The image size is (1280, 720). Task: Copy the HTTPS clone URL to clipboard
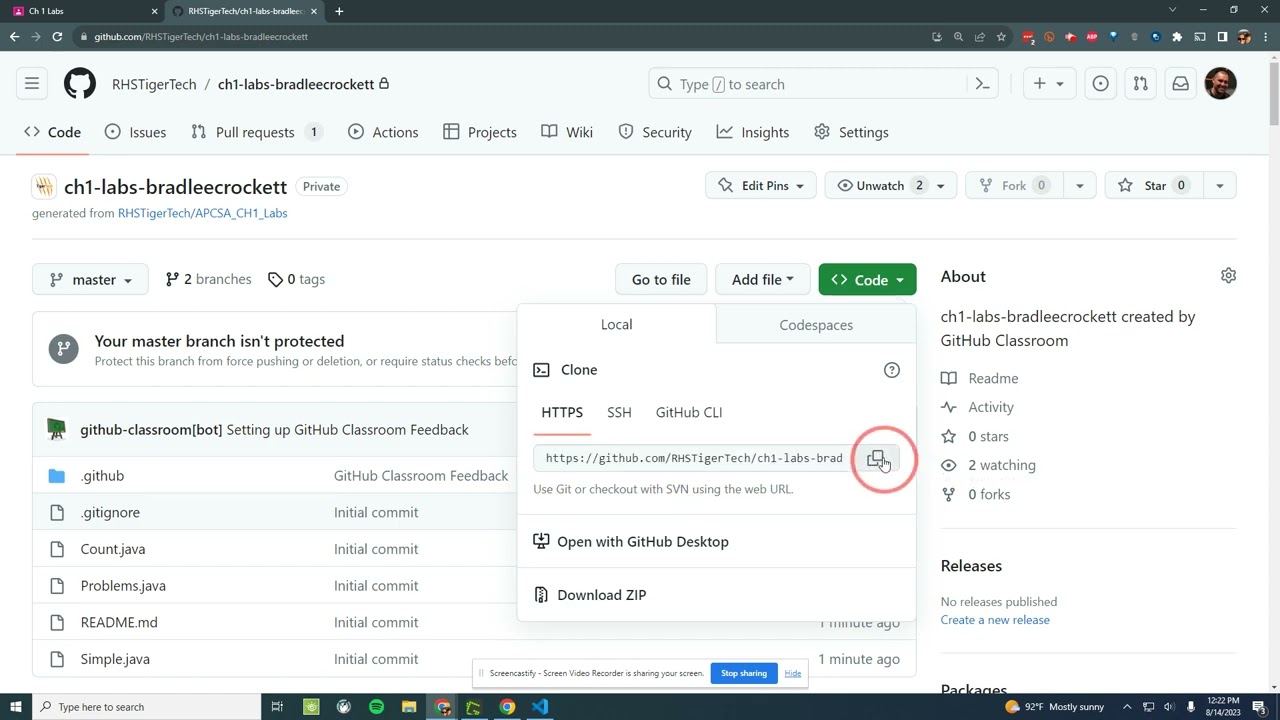pos(876,458)
